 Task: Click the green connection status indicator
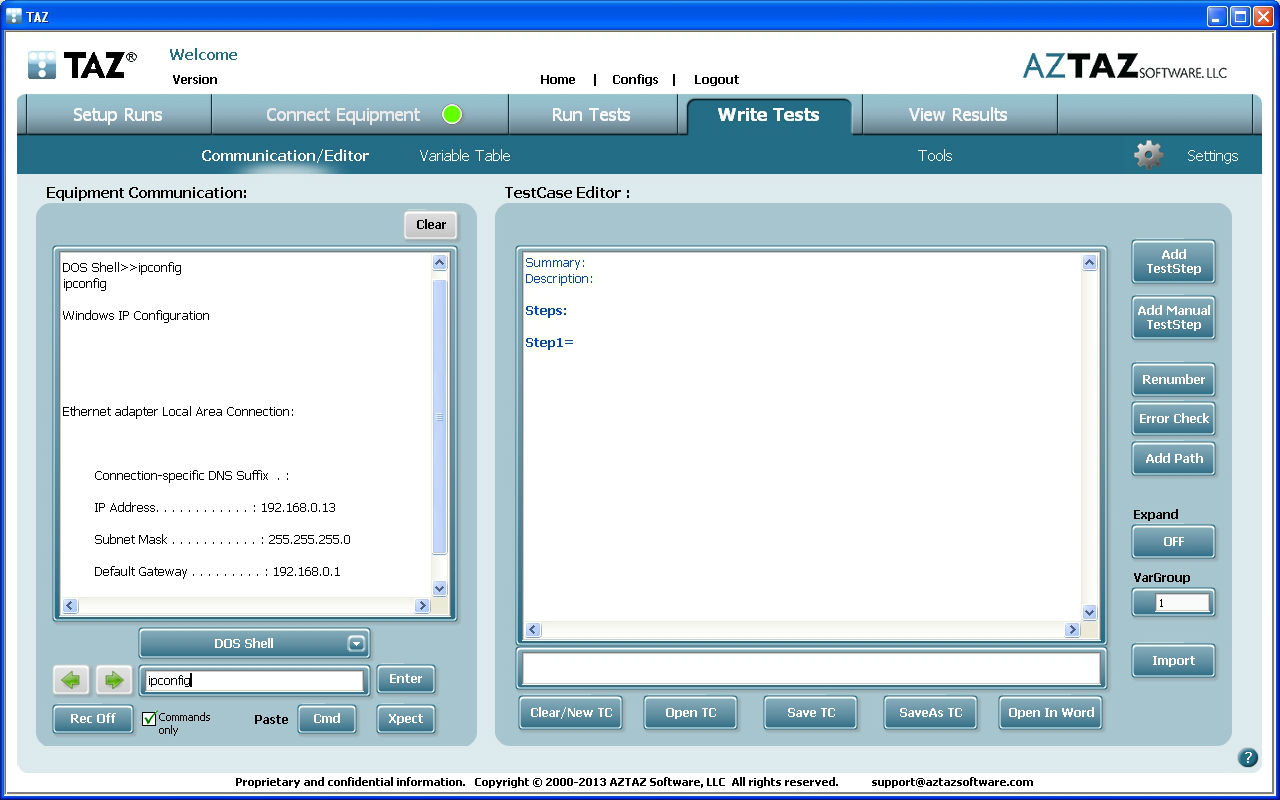[x=452, y=114]
